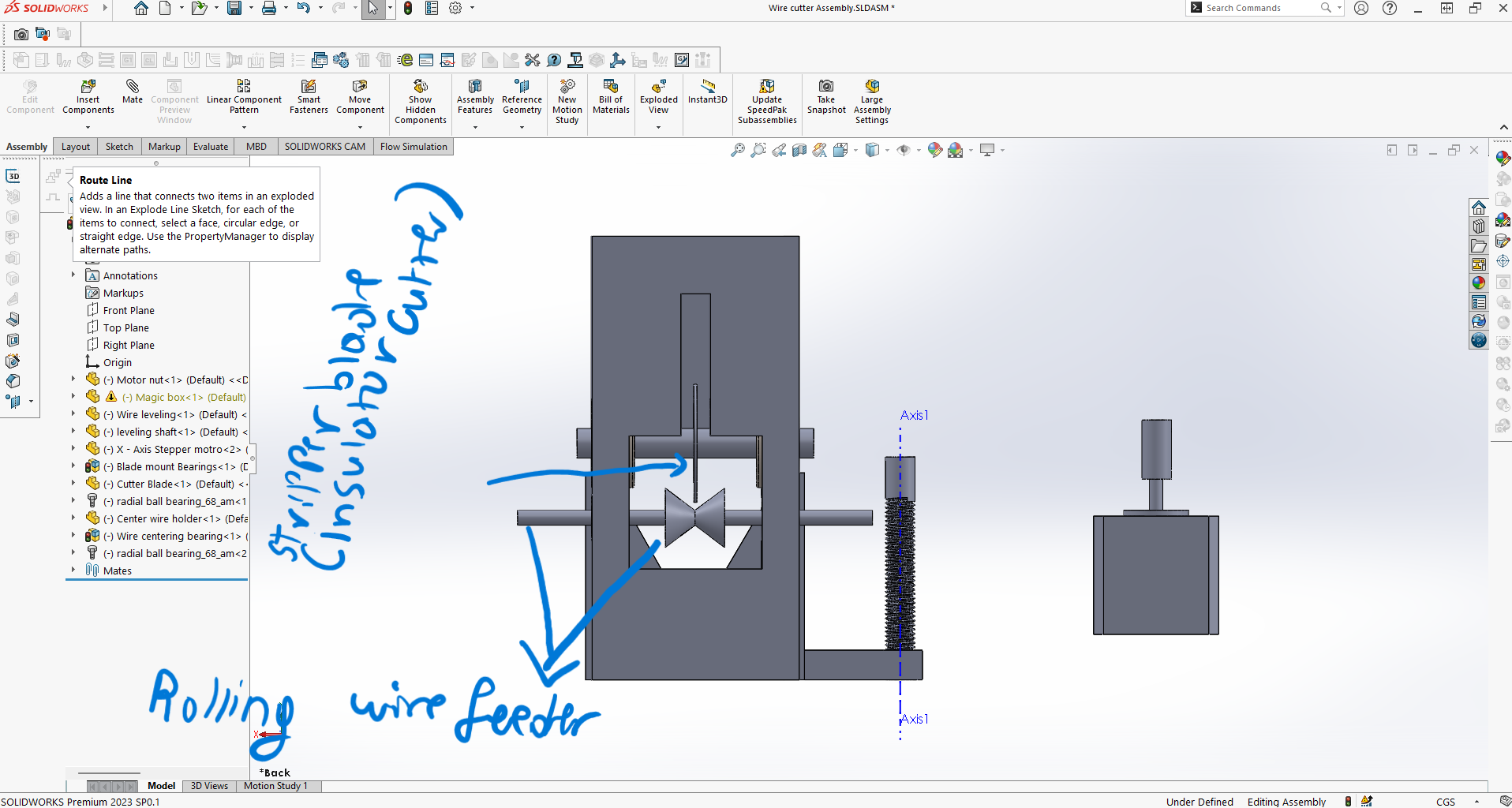Open the Motion Study 1 bottom tab
Image resolution: width=1512 pixels, height=808 pixels.
click(x=275, y=786)
